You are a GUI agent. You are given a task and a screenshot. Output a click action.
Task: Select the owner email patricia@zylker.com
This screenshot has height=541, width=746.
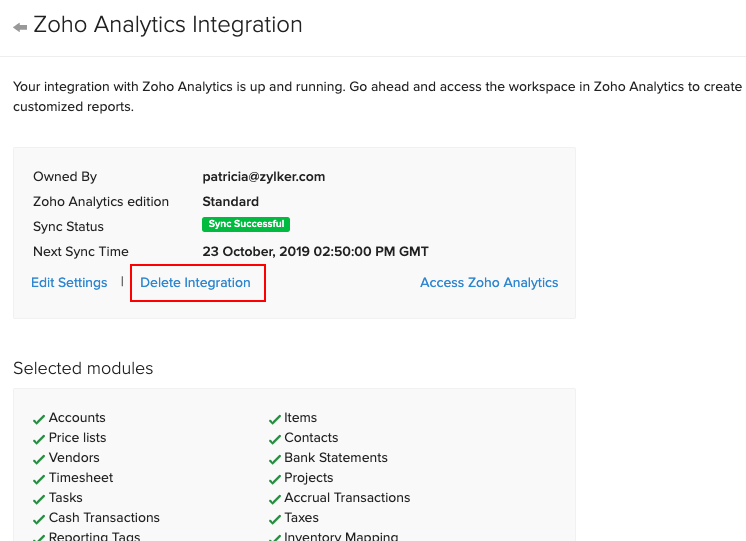coord(264,177)
